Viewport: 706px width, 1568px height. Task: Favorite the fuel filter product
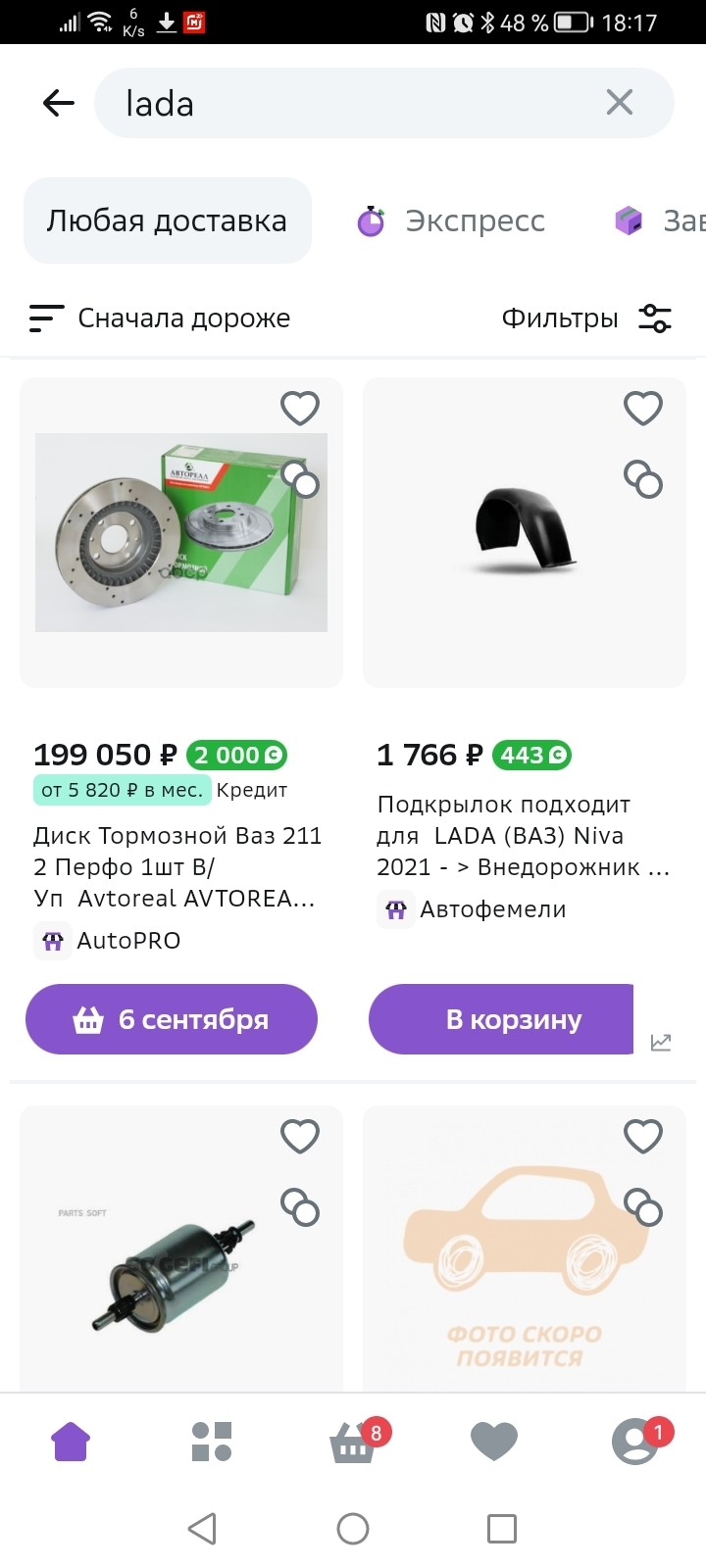pos(300,1136)
